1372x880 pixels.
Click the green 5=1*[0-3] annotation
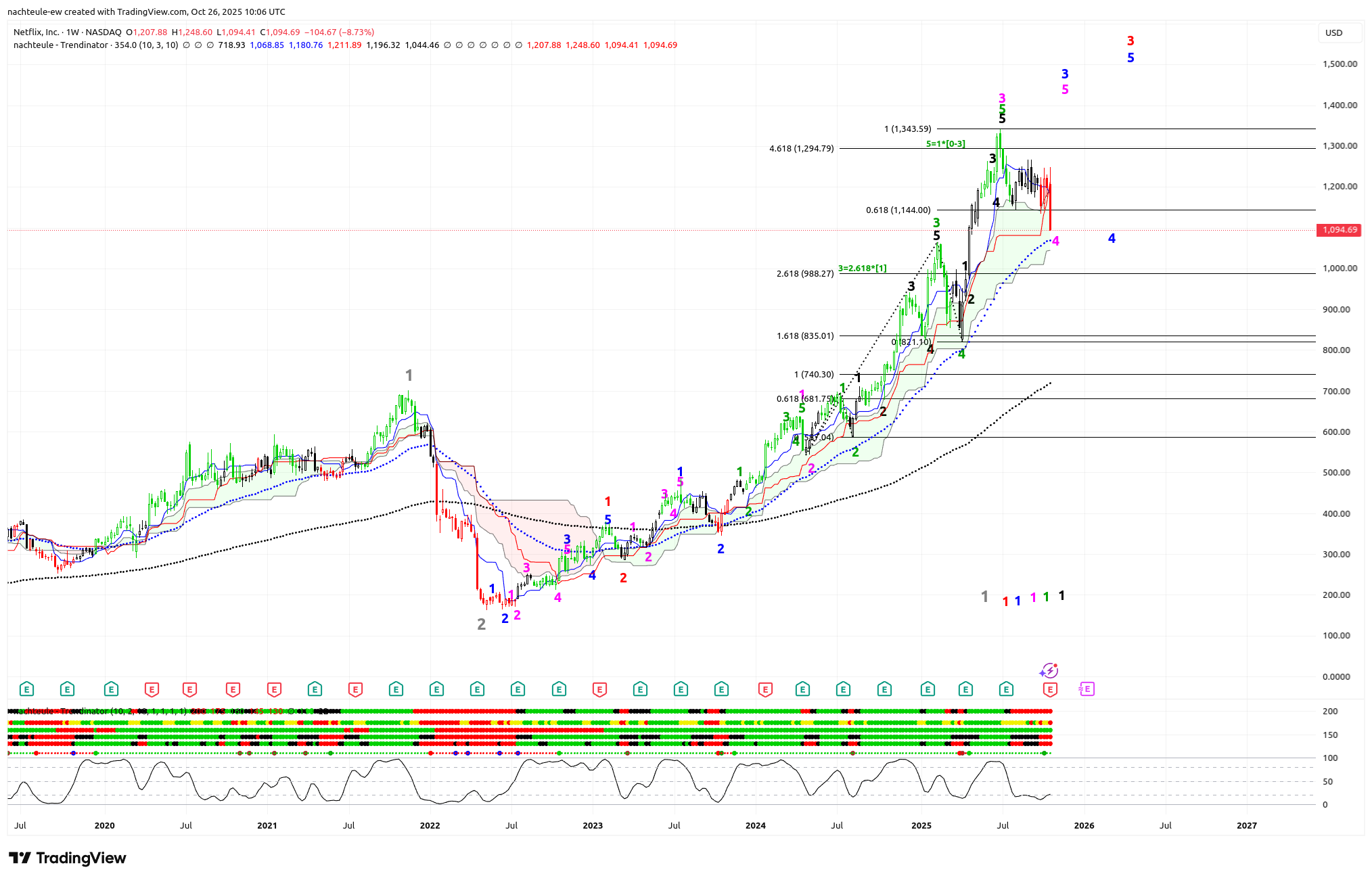pos(945,143)
